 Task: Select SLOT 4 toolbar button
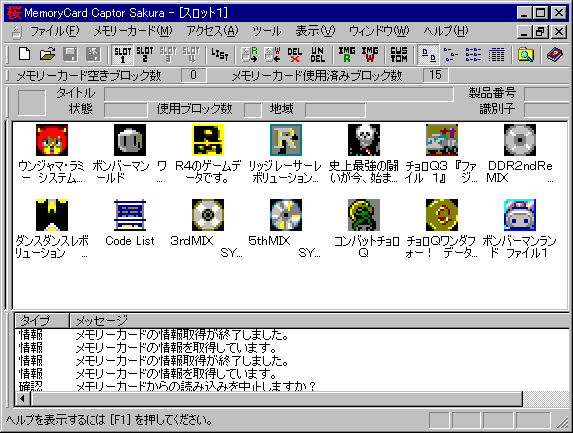[191, 54]
